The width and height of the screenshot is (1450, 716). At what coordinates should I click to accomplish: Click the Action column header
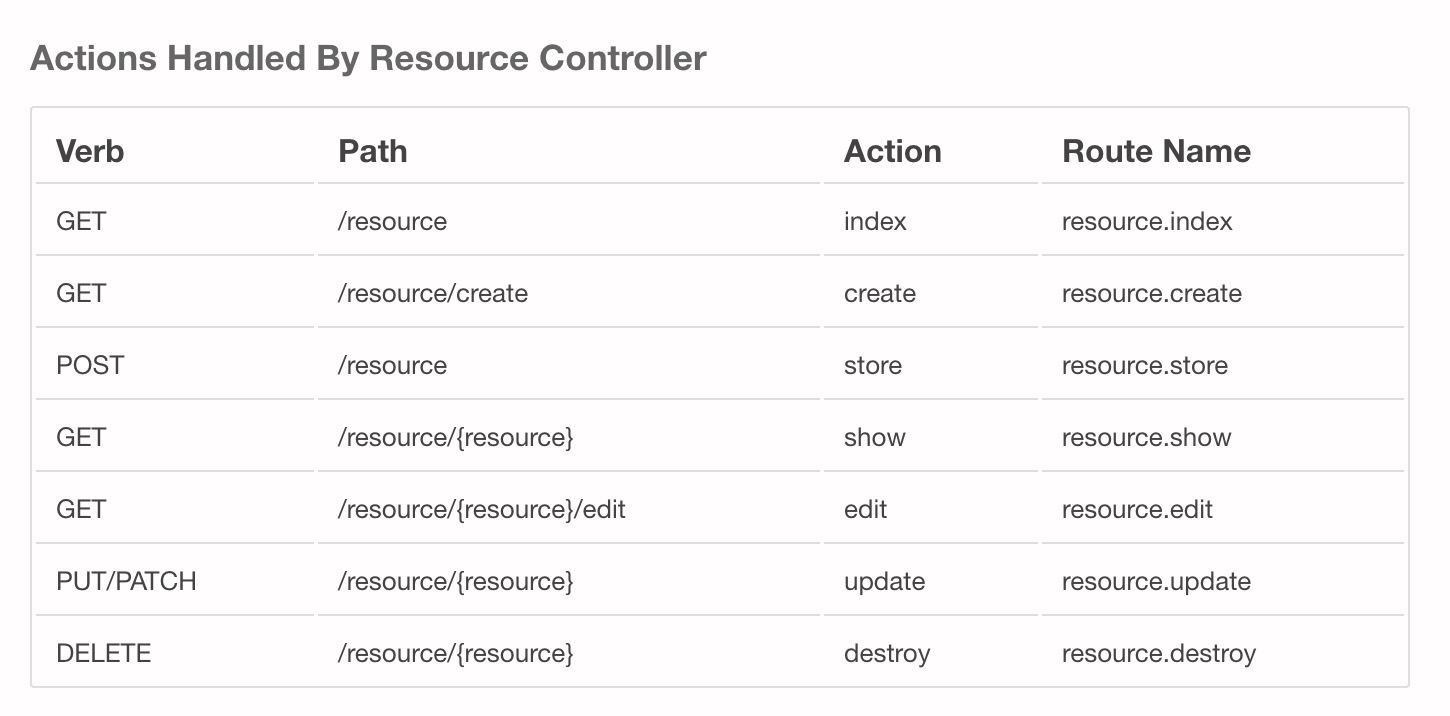point(892,151)
